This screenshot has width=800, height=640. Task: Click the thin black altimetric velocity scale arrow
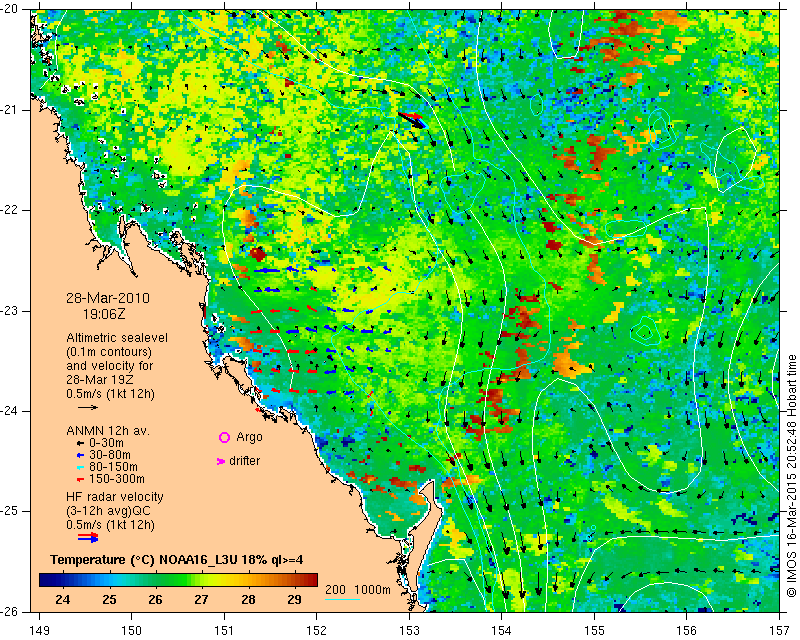[88, 407]
